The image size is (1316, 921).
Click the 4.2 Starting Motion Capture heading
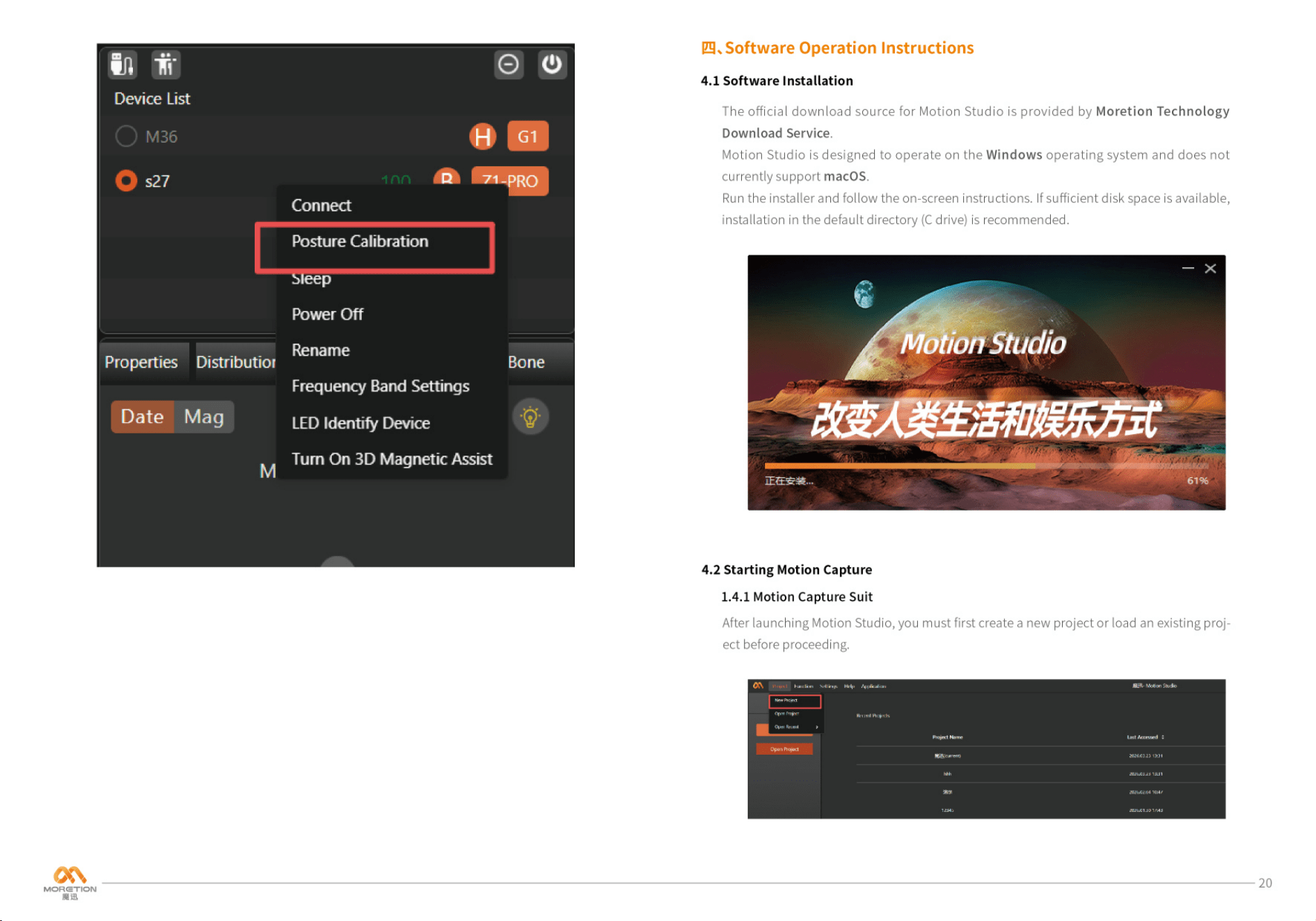pyautogui.click(x=786, y=570)
